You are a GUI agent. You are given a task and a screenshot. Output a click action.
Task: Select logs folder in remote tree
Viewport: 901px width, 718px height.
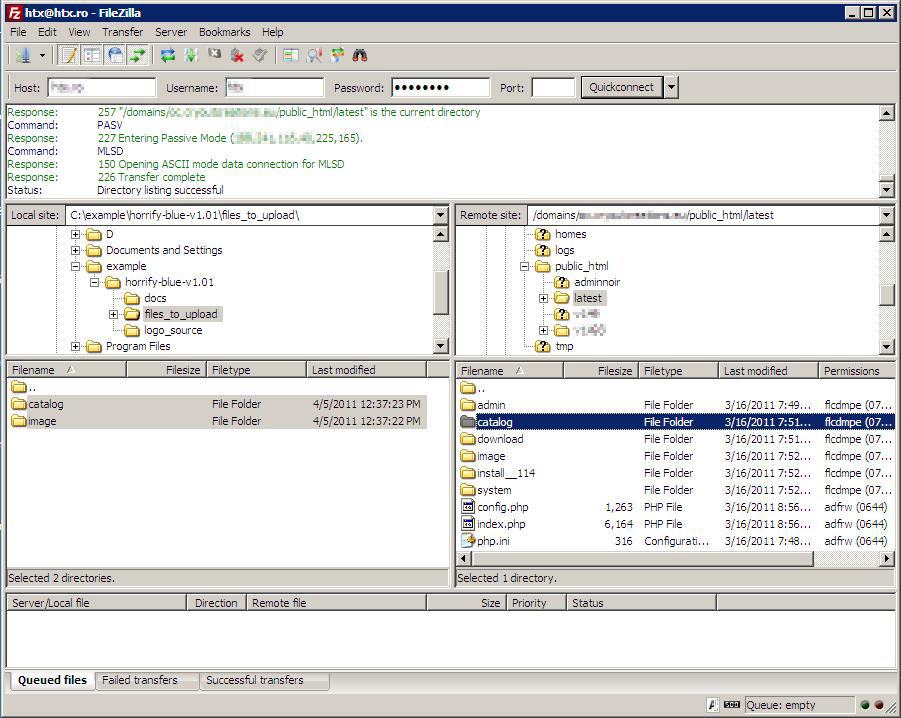(x=564, y=250)
